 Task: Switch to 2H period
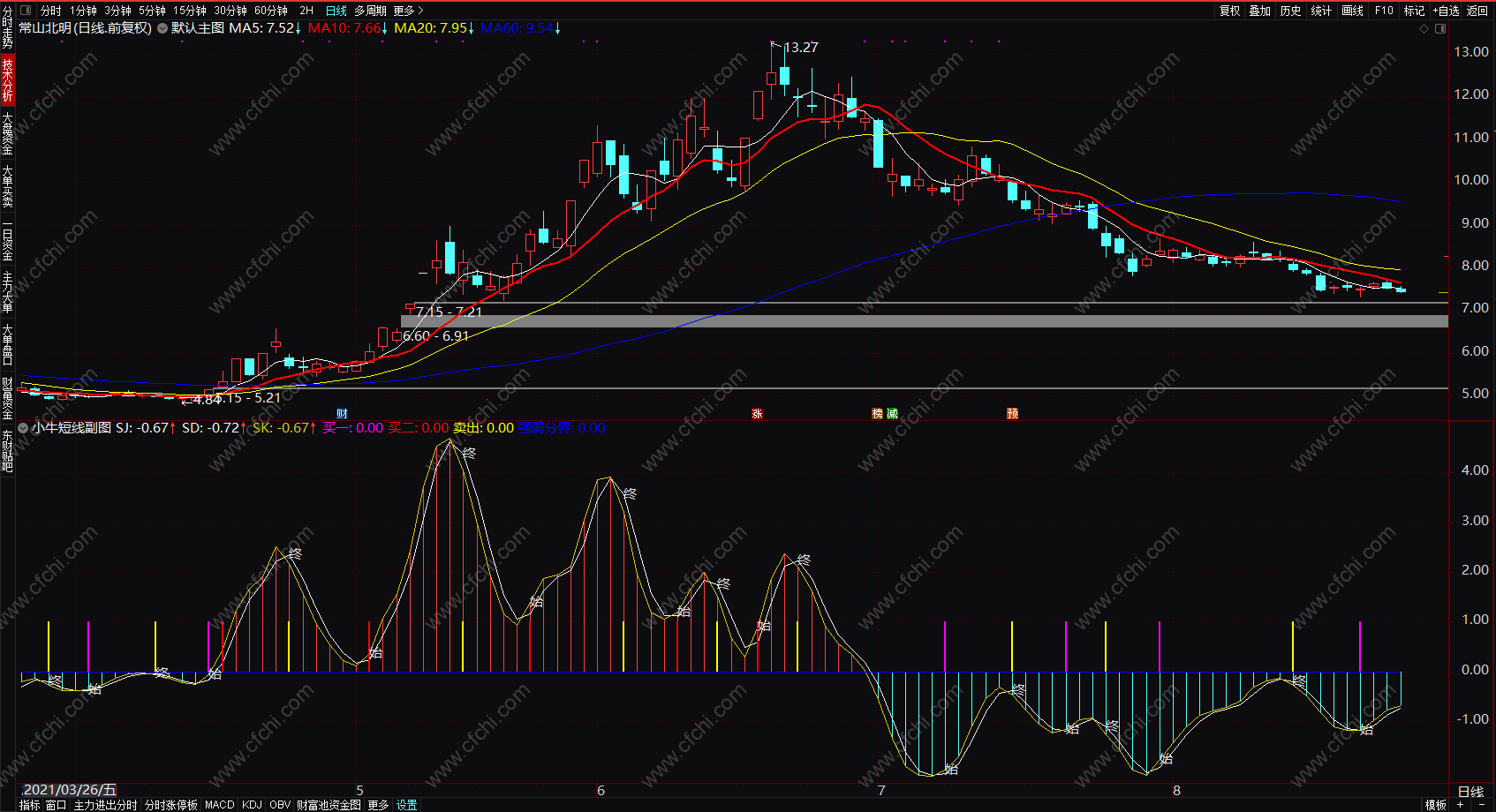pyautogui.click(x=306, y=11)
